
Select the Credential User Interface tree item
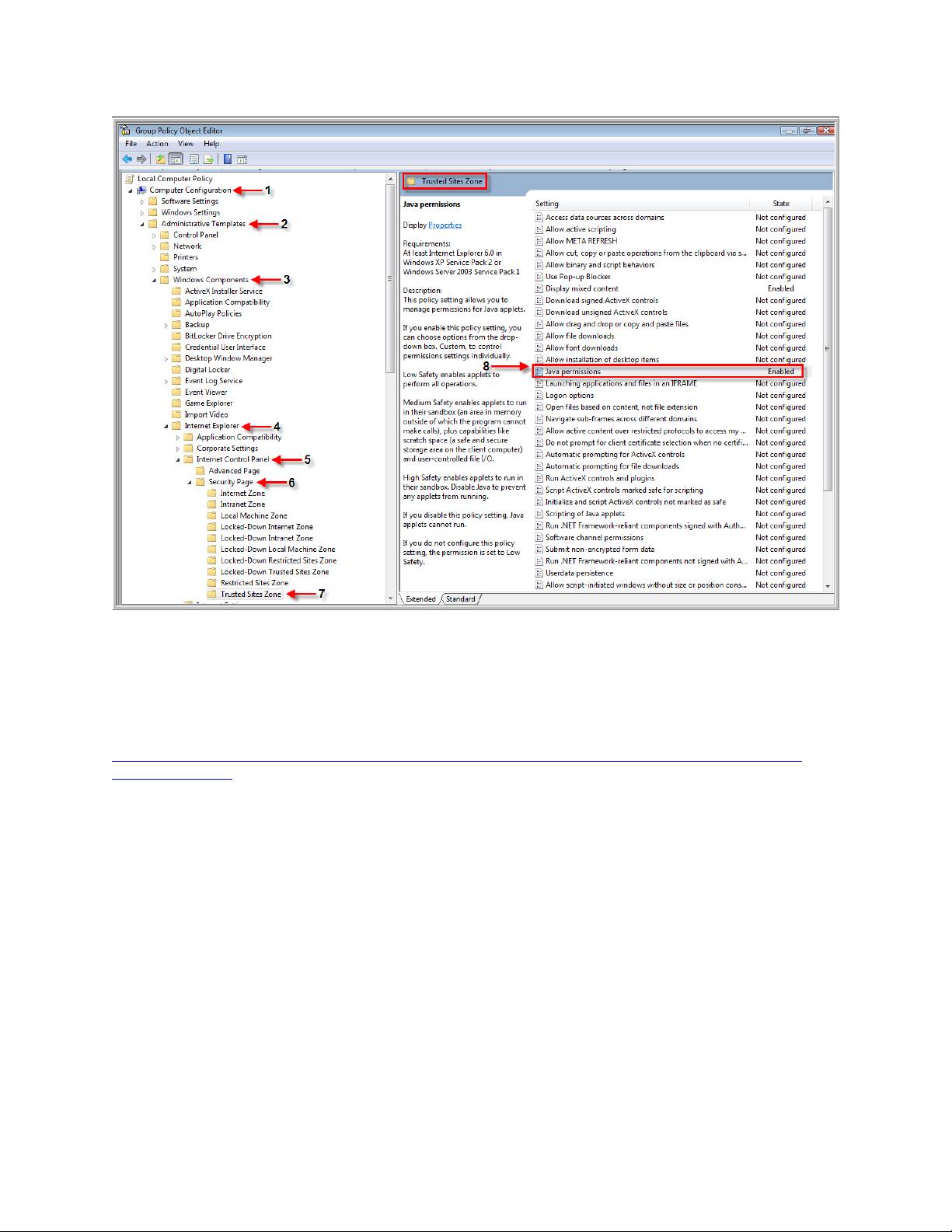click(x=225, y=347)
